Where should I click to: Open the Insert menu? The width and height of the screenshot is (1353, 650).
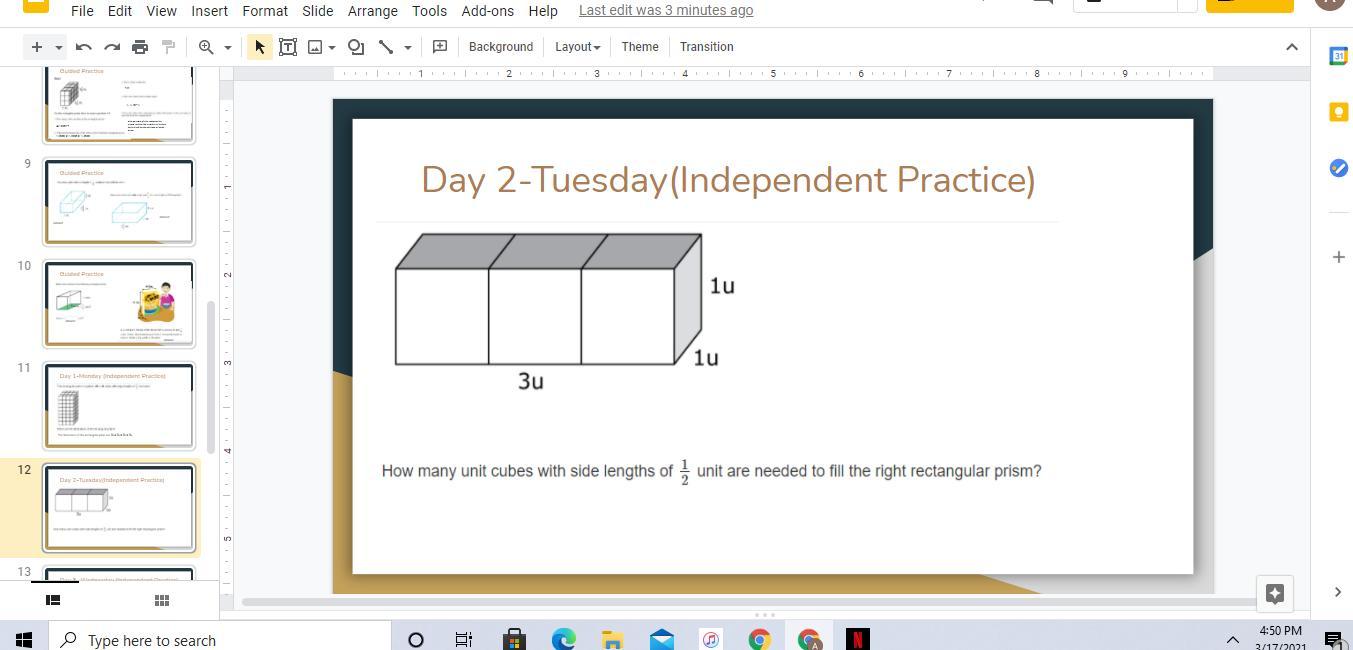[209, 10]
